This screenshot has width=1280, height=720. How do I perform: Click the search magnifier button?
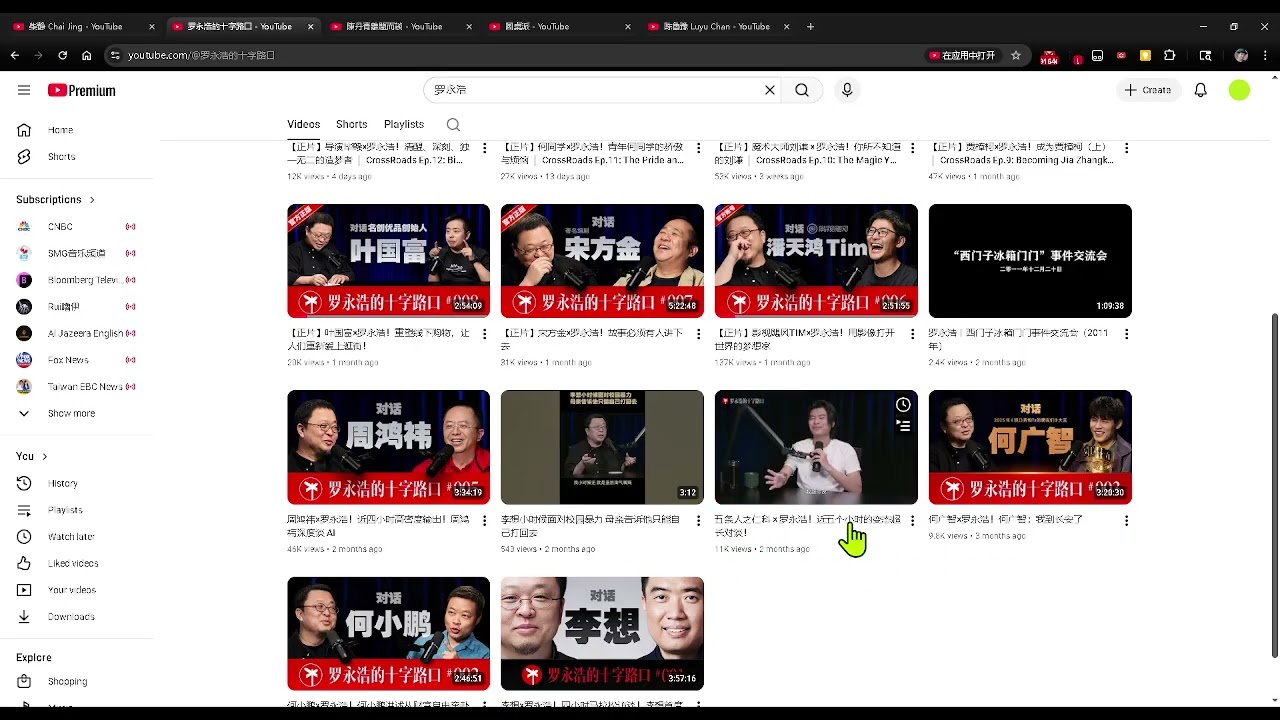[x=802, y=90]
